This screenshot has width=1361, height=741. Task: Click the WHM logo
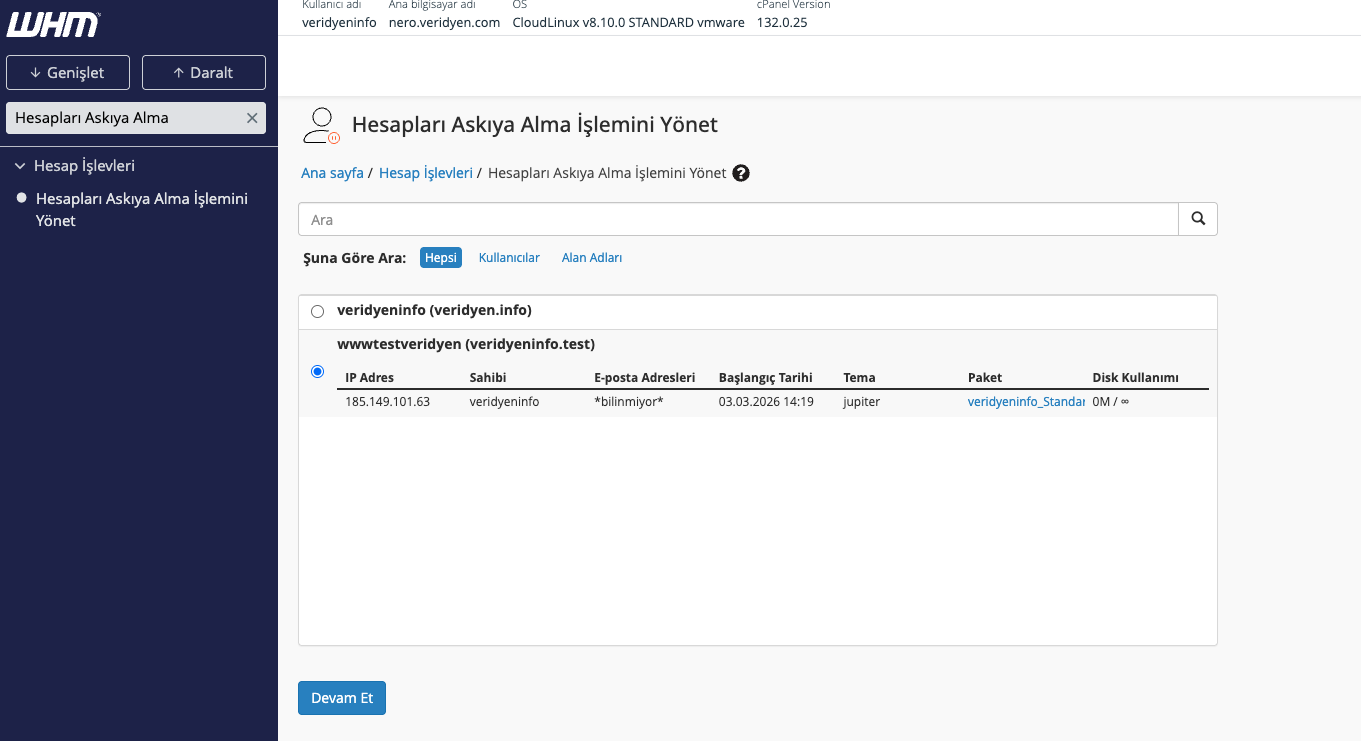tap(53, 24)
